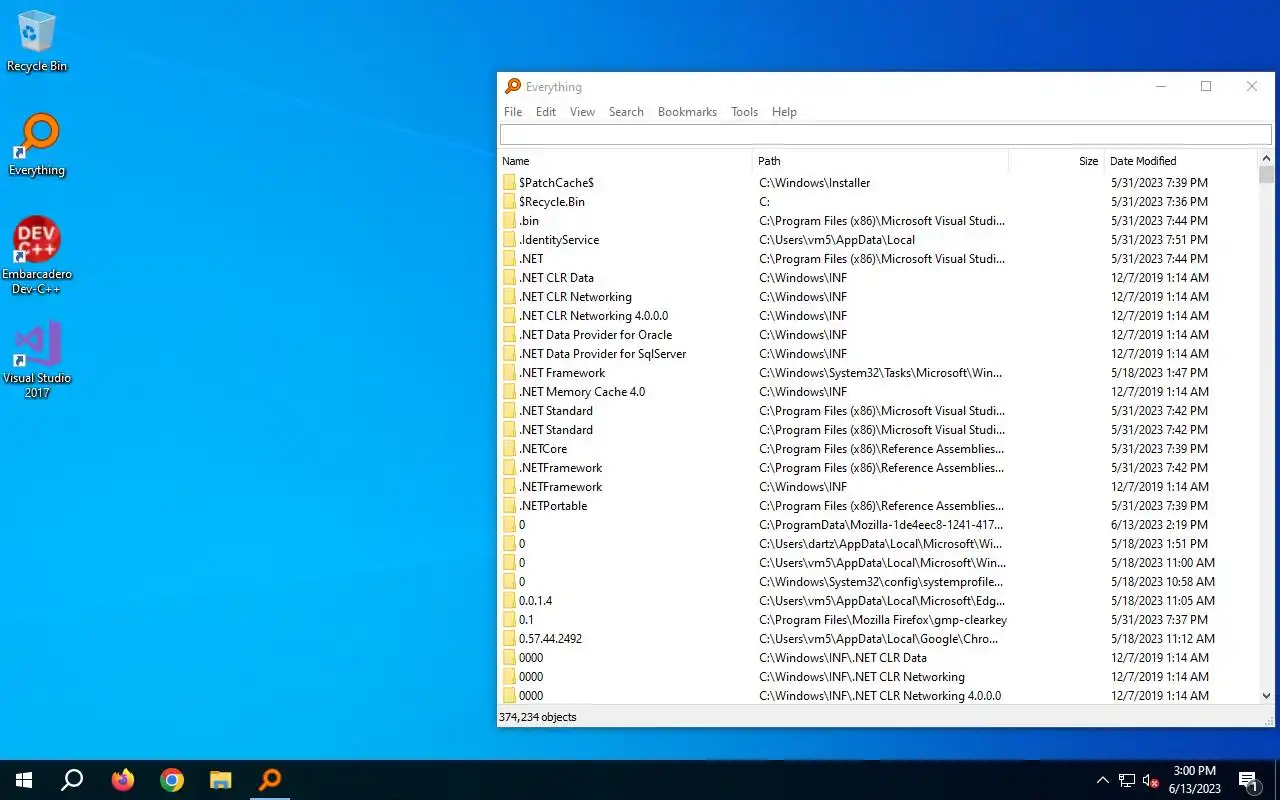Open taskbar search magnifier
This screenshot has width=1280, height=800.
click(72, 780)
